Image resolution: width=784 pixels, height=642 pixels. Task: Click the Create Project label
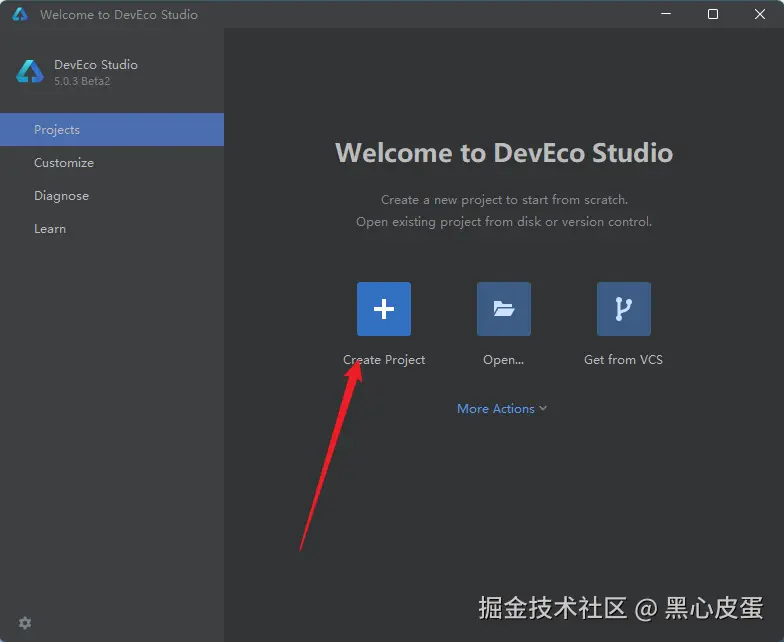pos(384,360)
